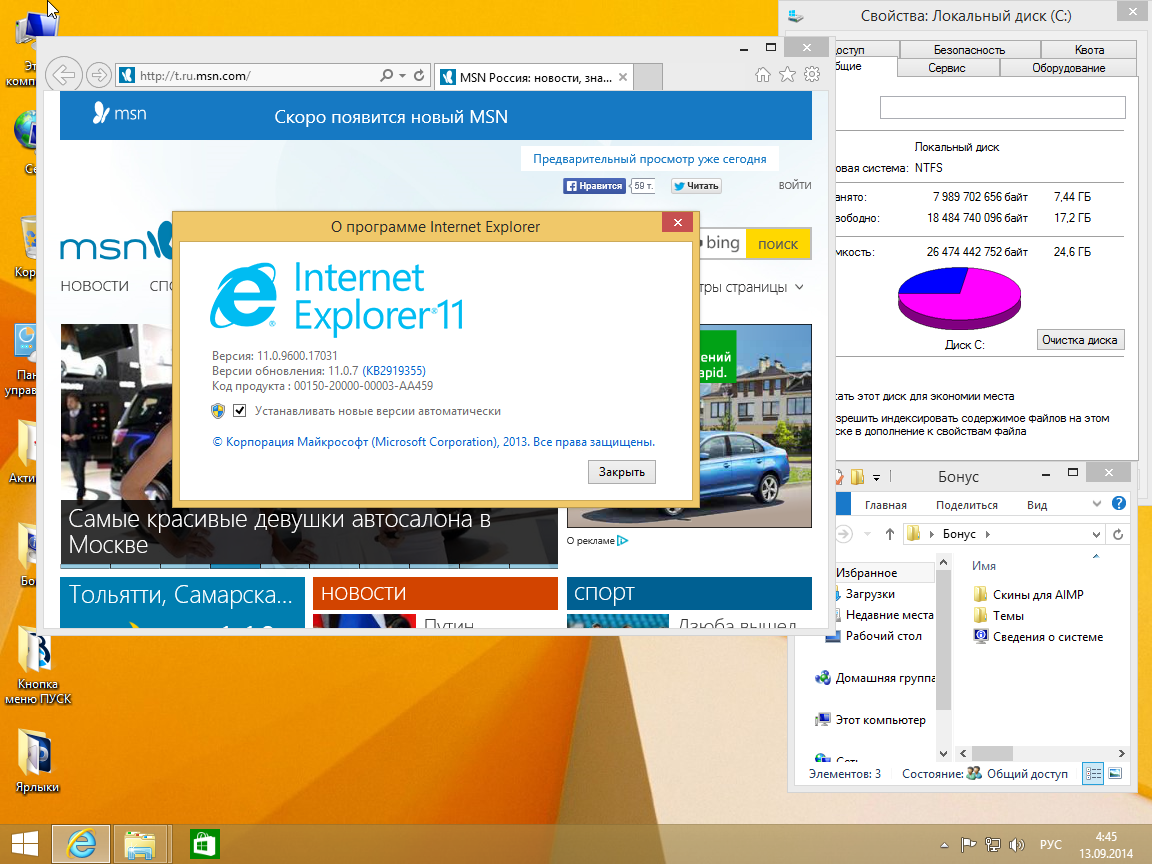Open the Windows Start button
The image size is (1152, 864).
(x=24, y=844)
